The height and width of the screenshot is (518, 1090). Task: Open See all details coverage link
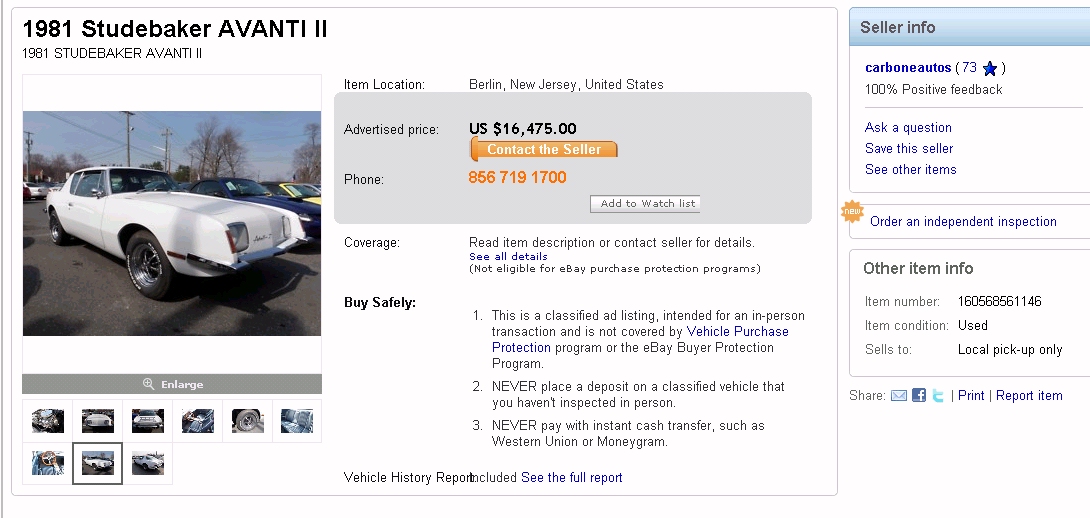pos(508,257)
